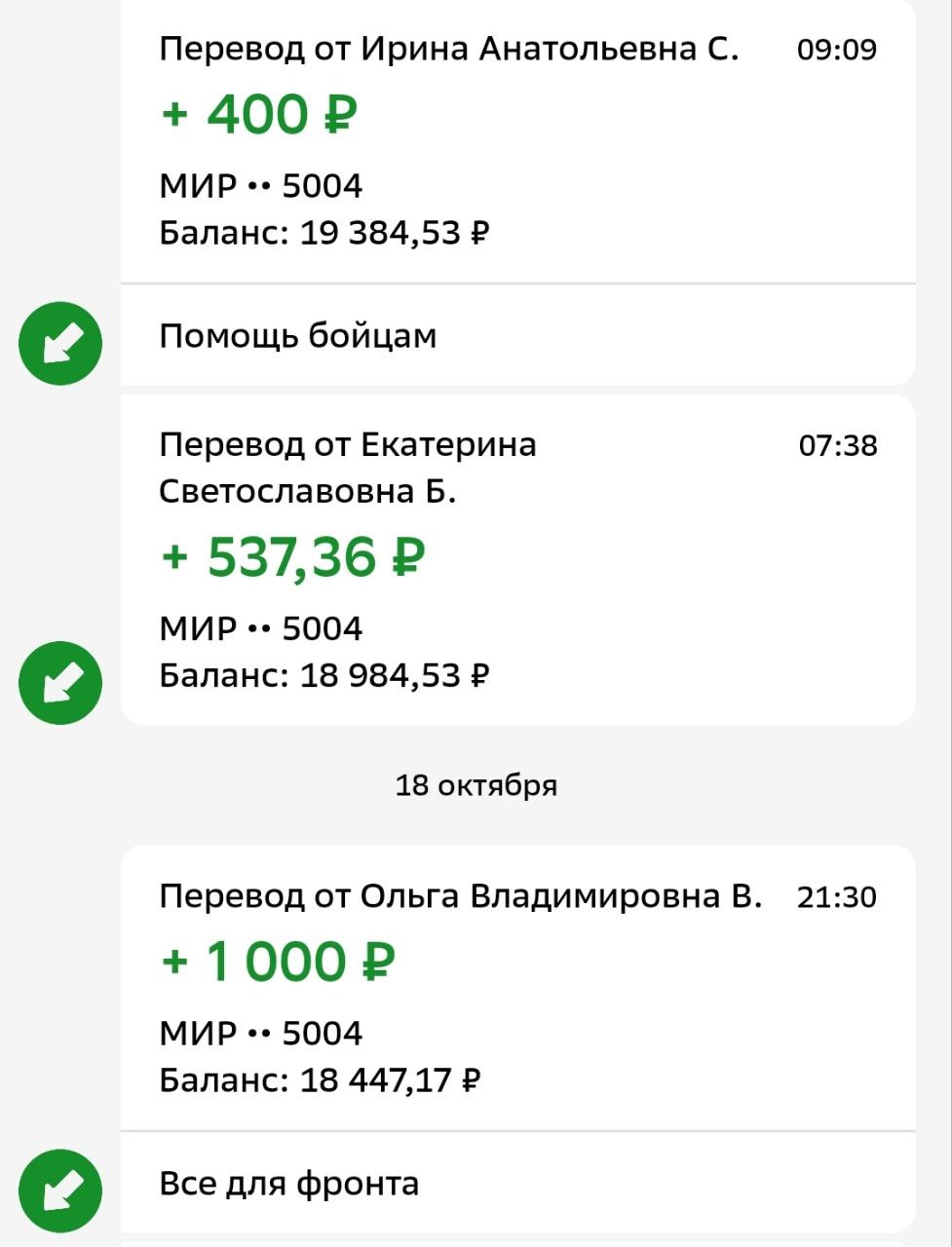This screenshot has height=1247, width=952.
Task: Open transfer from Ольга Владимировна В.
Action: [x=460, y=896]
